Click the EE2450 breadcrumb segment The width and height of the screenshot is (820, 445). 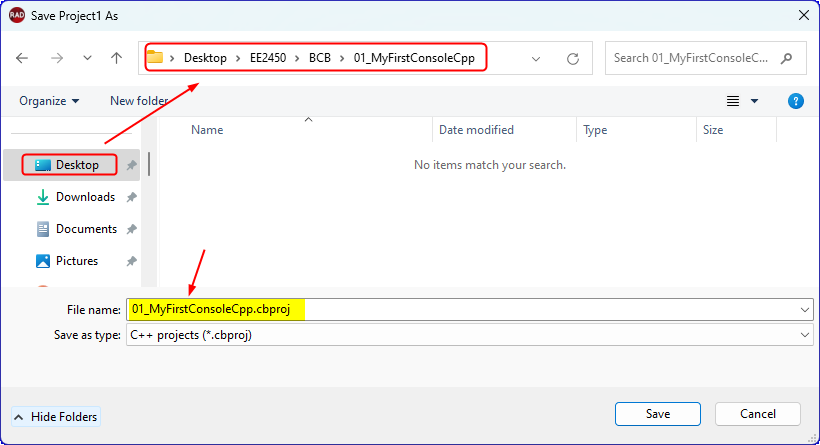269,58
